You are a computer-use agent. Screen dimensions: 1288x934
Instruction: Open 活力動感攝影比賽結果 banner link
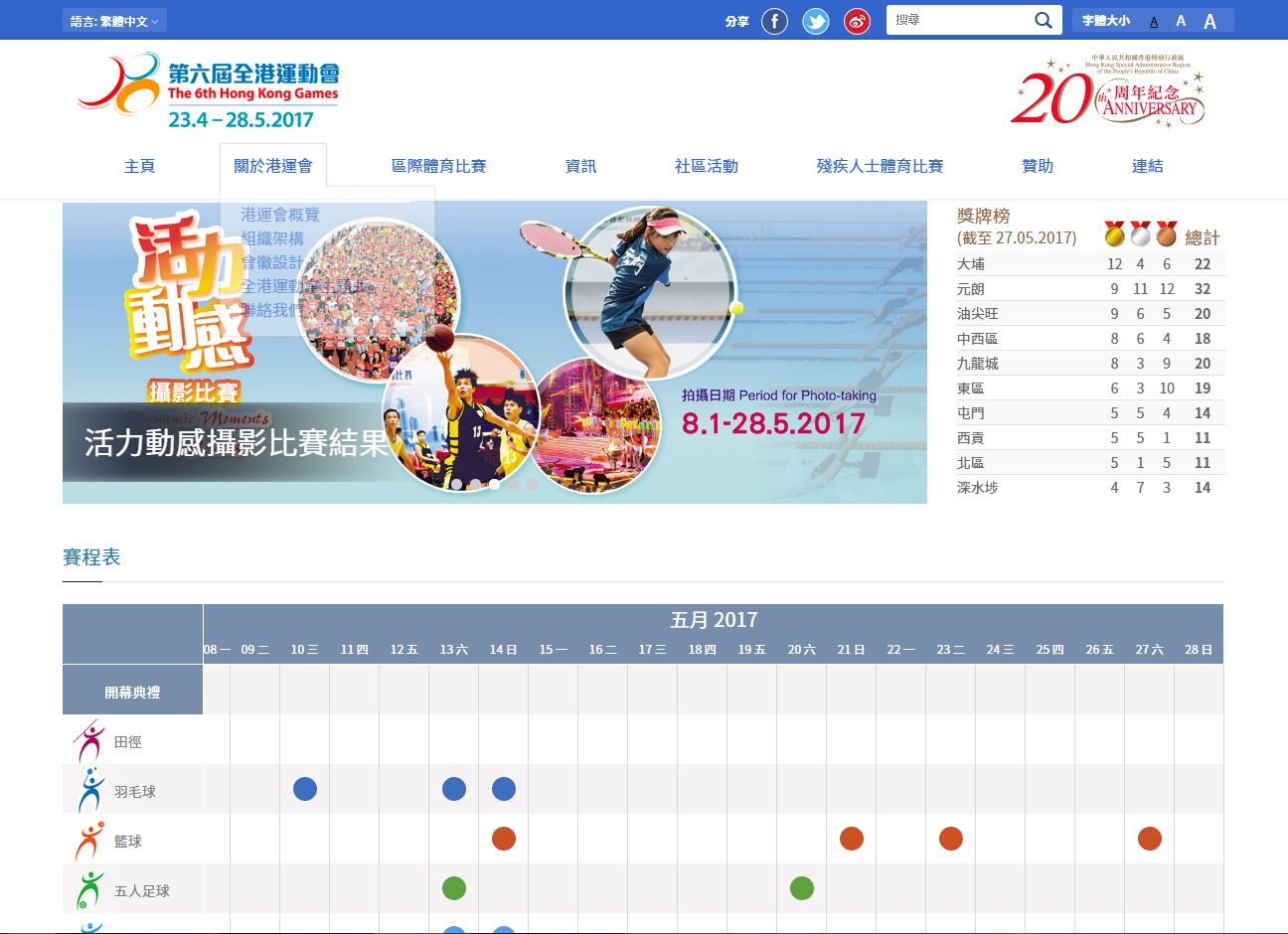click(236, 442)
